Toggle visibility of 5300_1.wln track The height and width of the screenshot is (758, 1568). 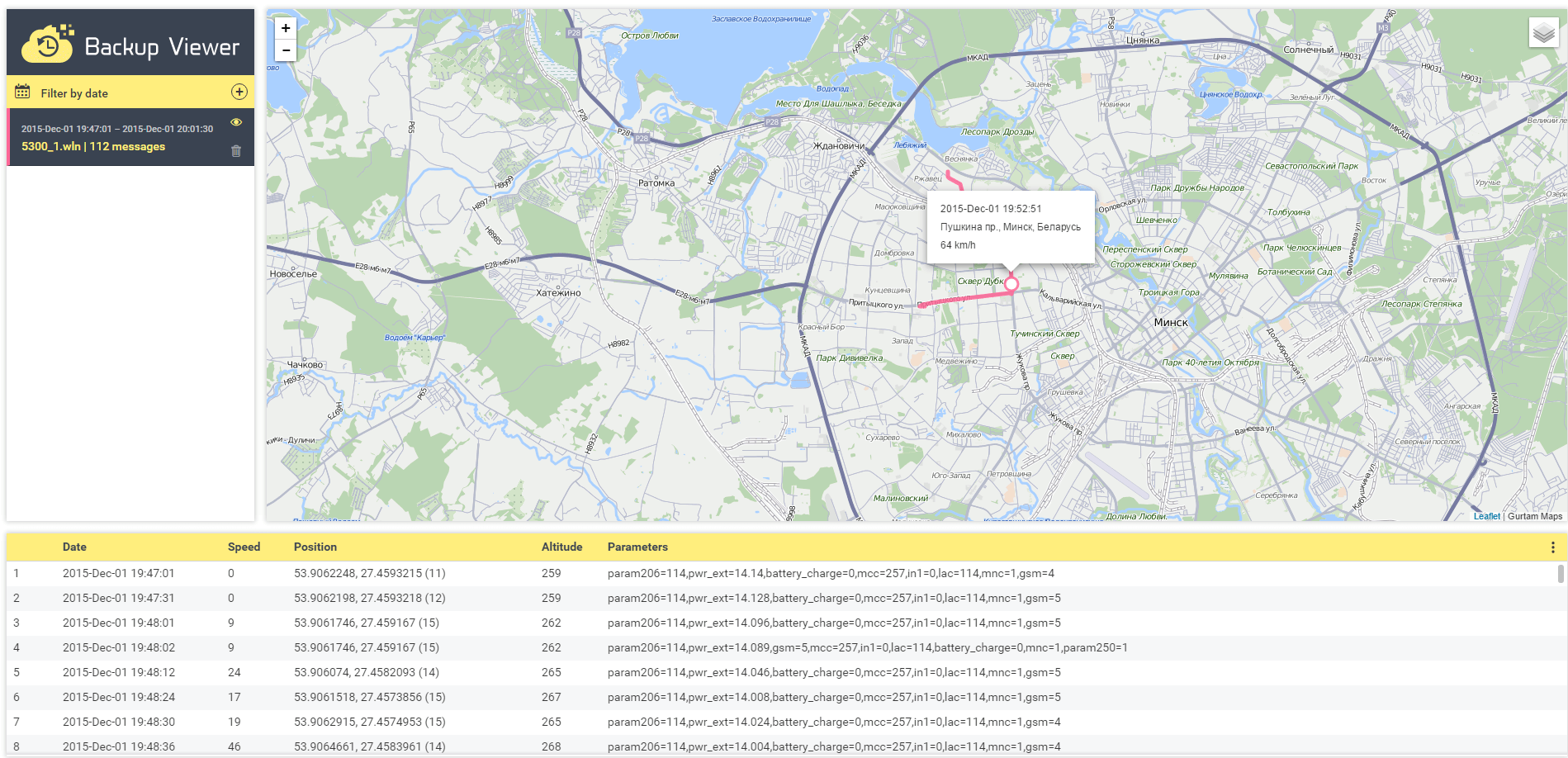point(236,122)
